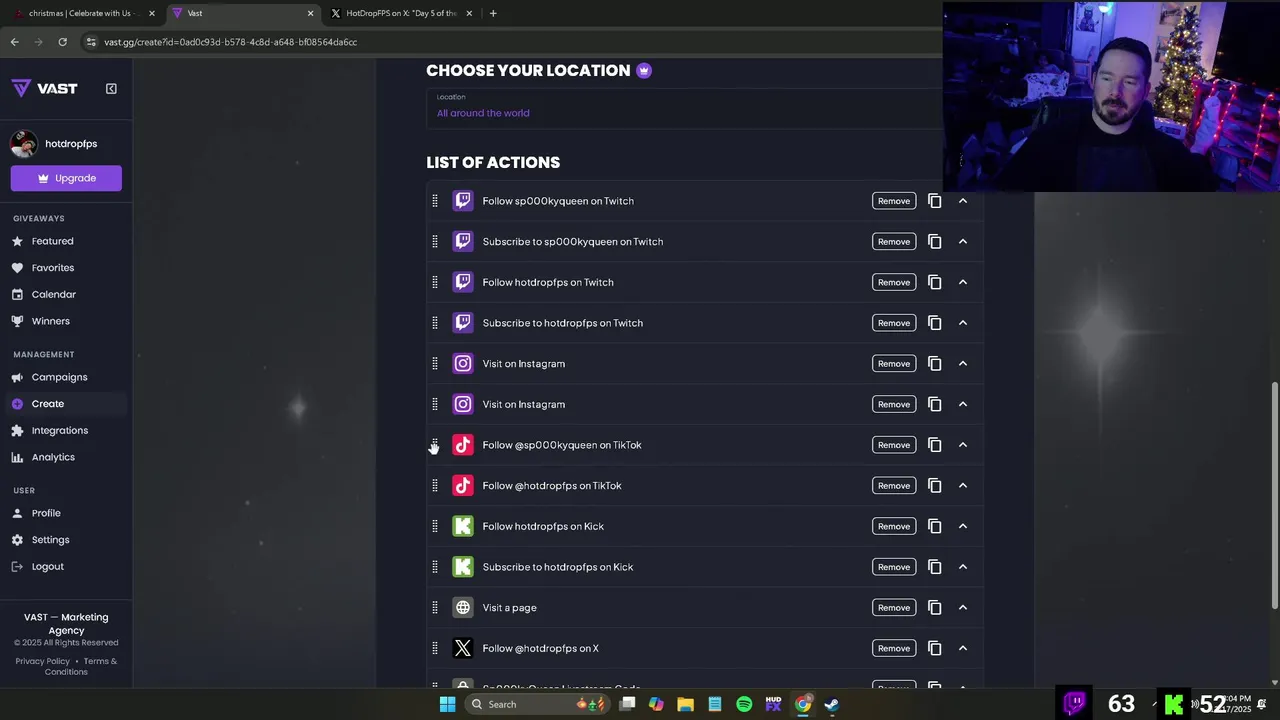This screenshot has width=1280, height=720.
Task: Click the Kick icon beside Subscribe to hotdropfps
Action: pos(463,567)
